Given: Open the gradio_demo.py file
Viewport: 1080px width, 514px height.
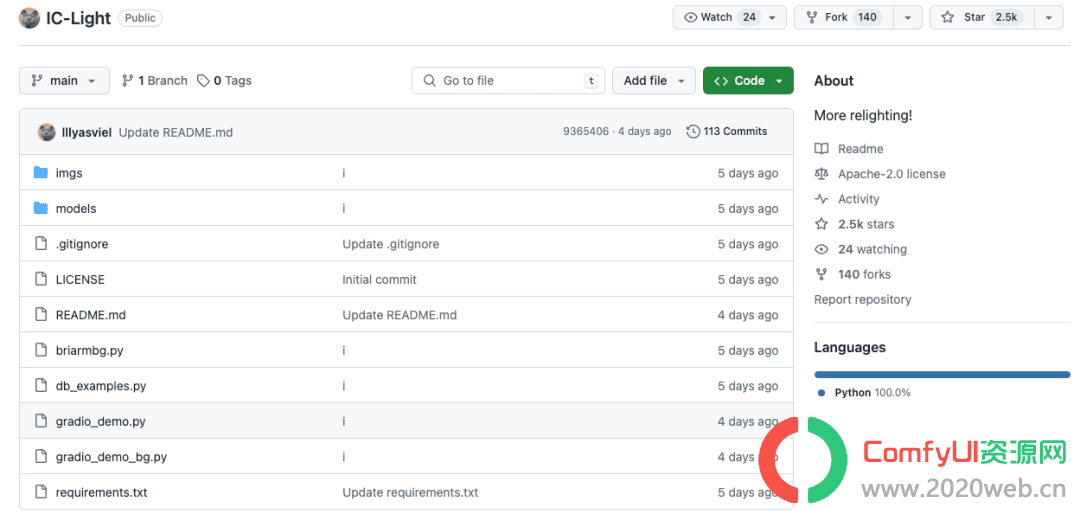Looking at the screenshot, I should click(x=101, y=422).
